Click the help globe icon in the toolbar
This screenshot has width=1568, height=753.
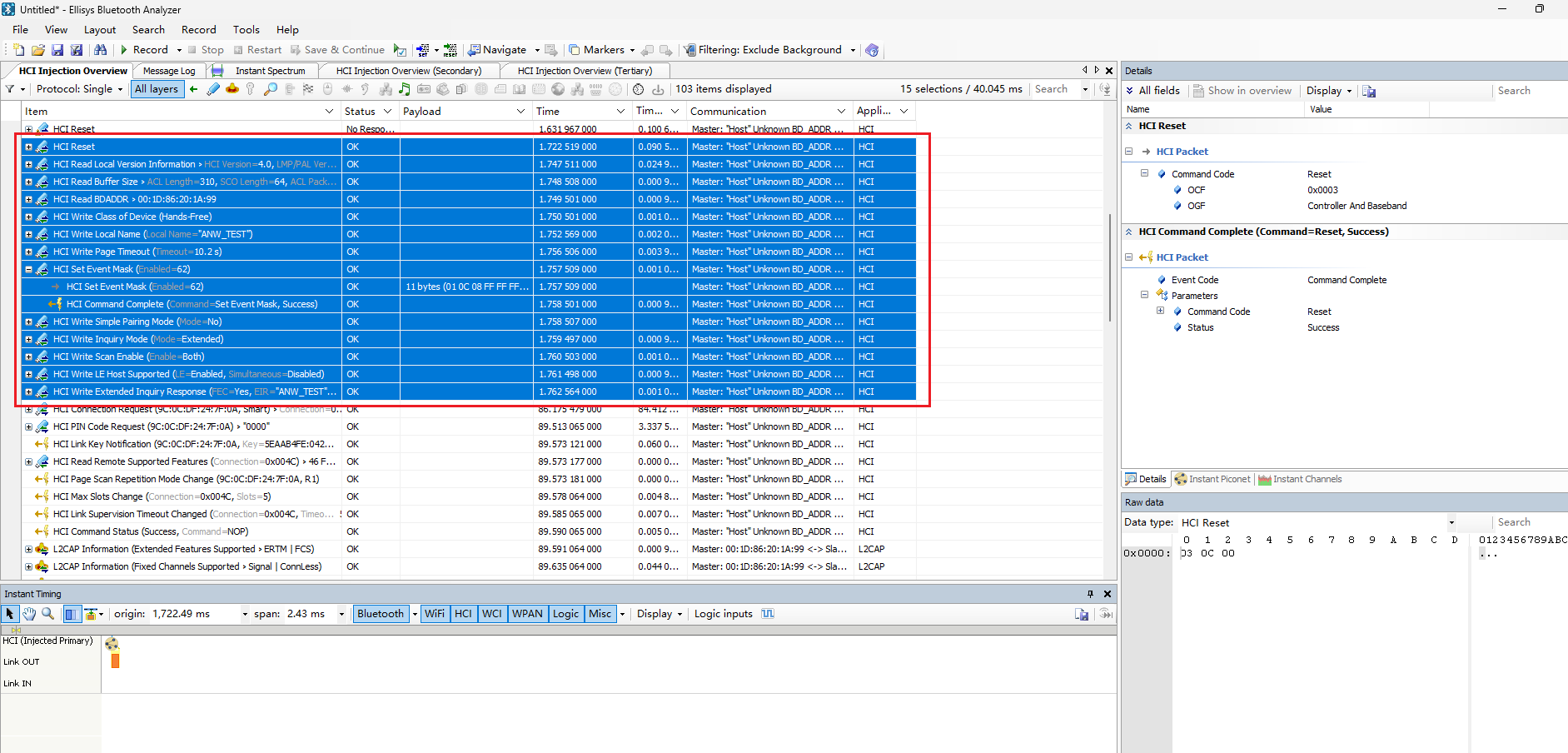tap(872, 50)
